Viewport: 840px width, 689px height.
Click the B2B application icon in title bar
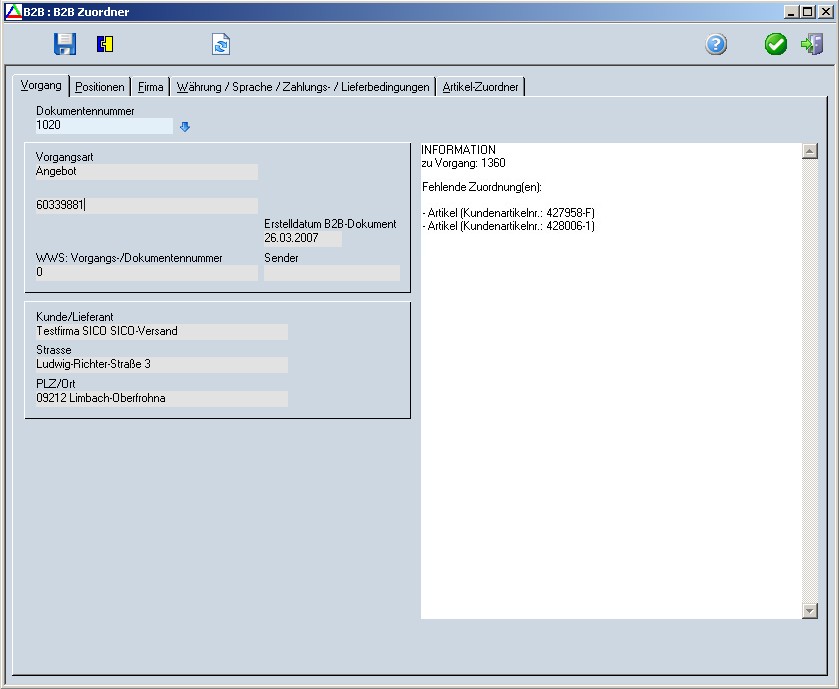13,11
